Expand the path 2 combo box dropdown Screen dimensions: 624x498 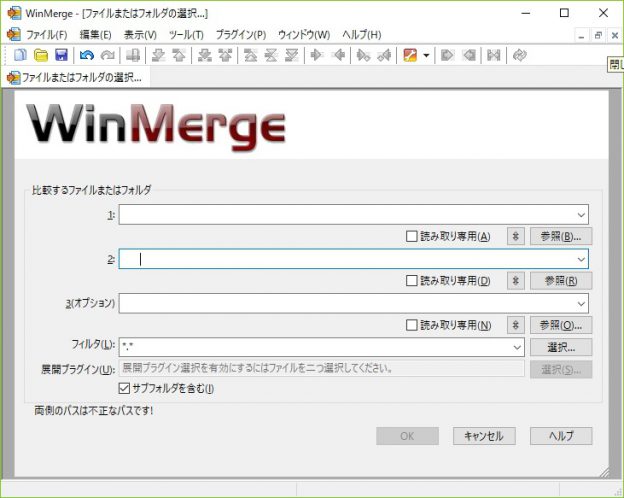click(x=581, y=260)
